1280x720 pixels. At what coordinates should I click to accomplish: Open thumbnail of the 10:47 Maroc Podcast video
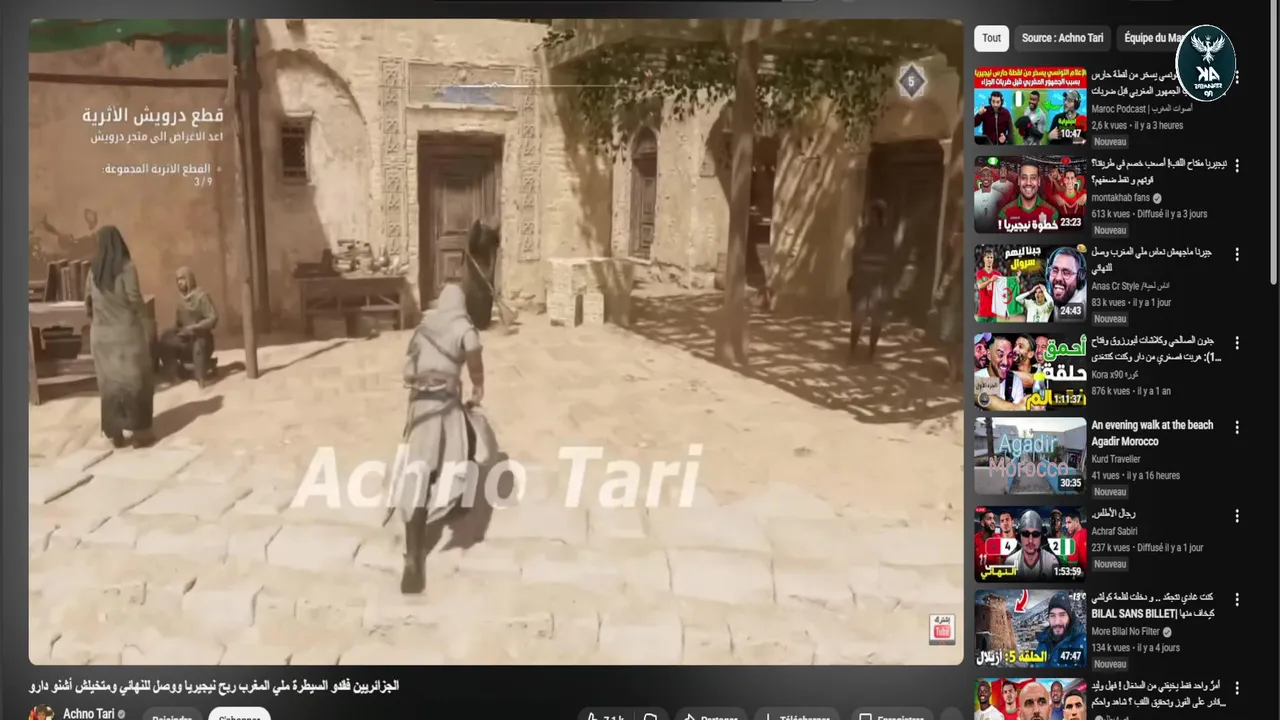(x=1030, y=106)
